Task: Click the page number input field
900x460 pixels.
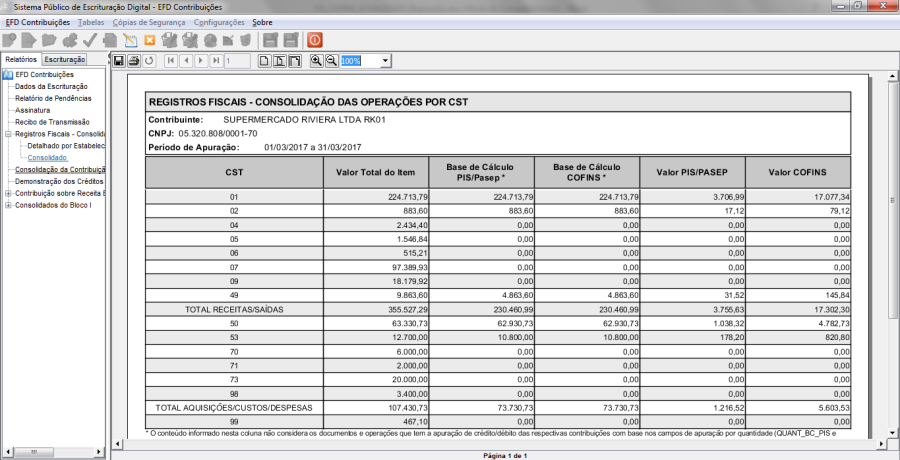Action: pyautogui.click(x=238, y=60)
